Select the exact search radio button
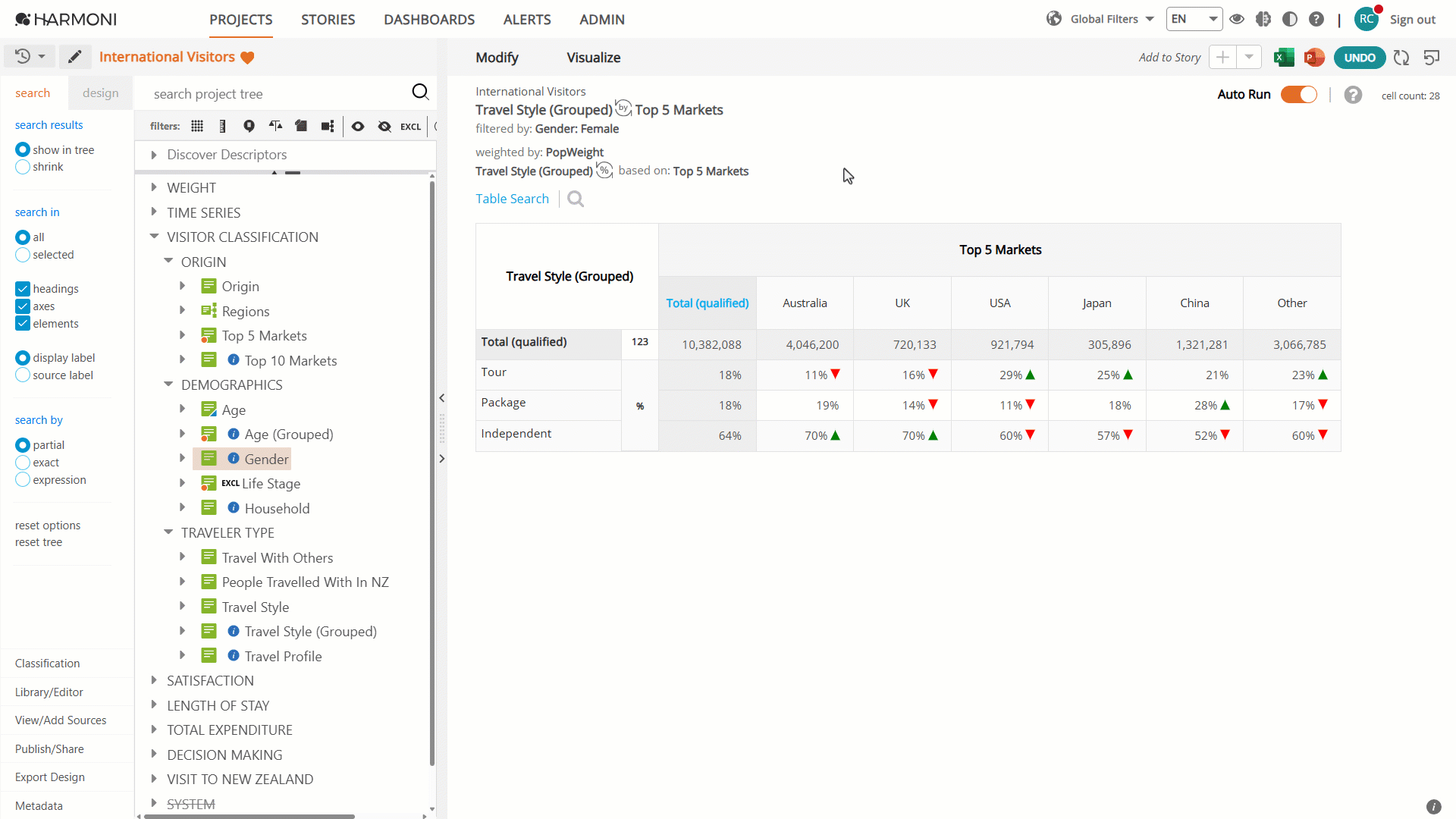The image size is (1456, 819). [x=23, y=463]
